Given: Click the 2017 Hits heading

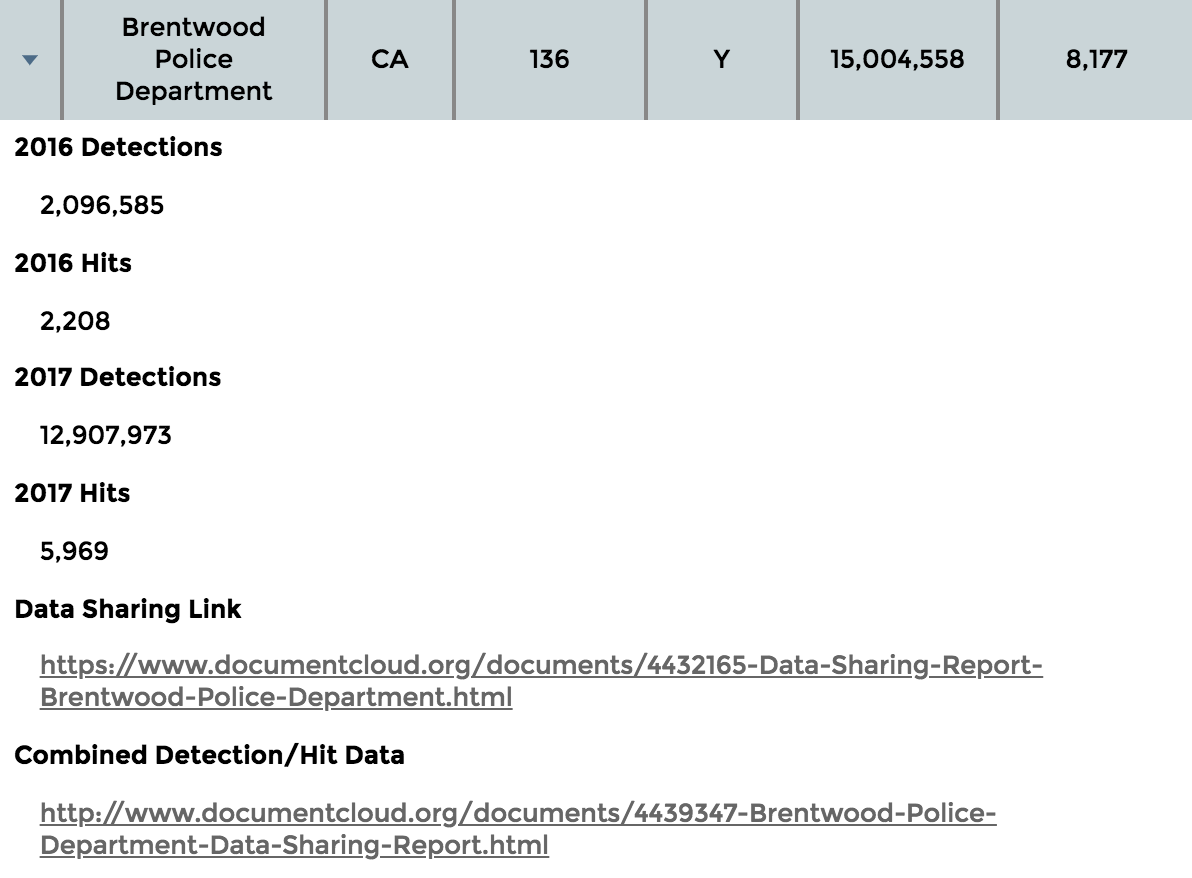Looking at the screenshot, I should pyautogui.click(x=72, y=493).
